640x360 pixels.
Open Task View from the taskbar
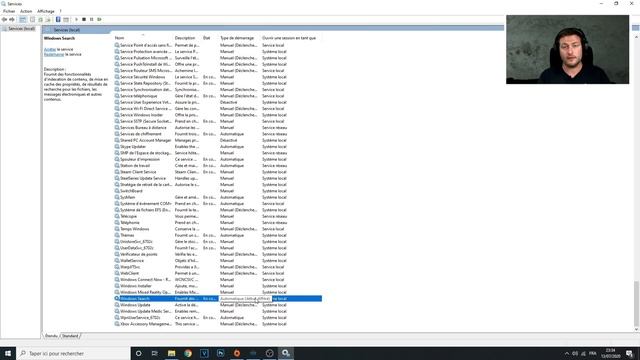(x=155, y=353)
